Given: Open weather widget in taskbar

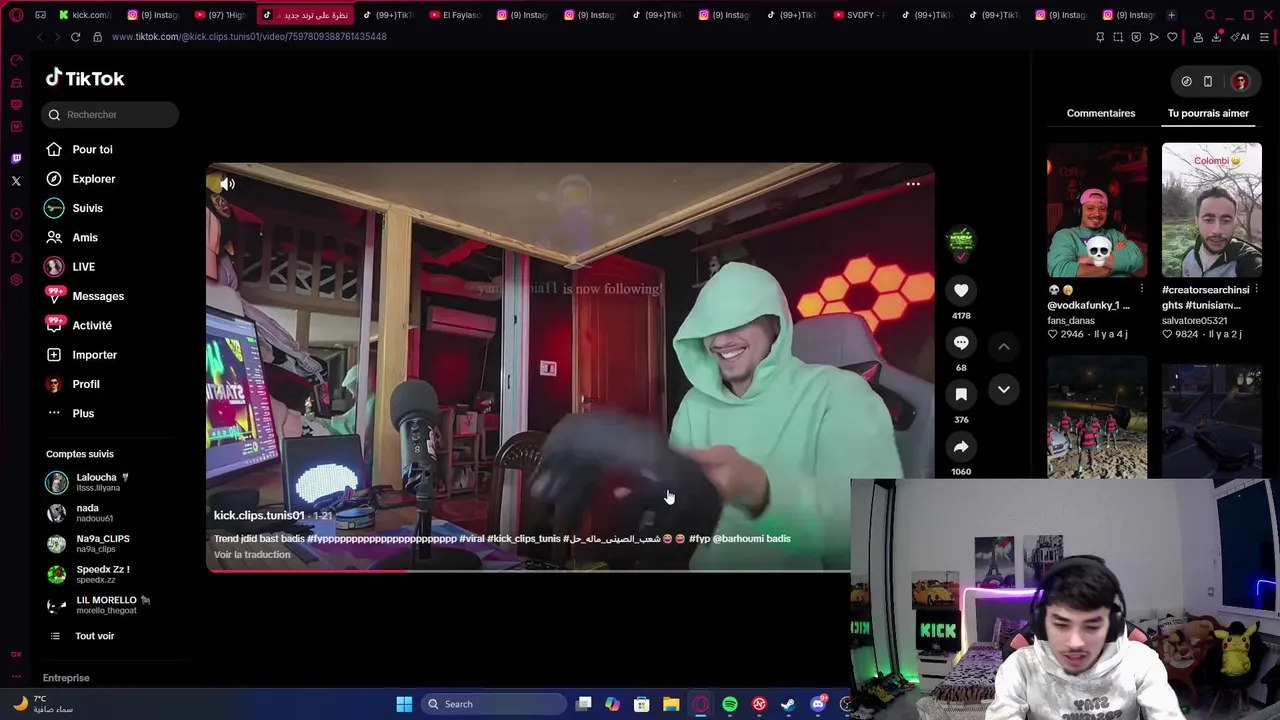Looking at the screenshot, I should (42, 704).
